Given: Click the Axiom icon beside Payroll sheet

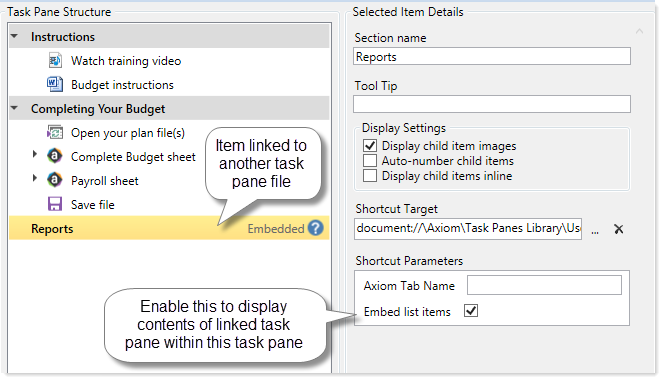Looking at the screenshot, I should (x=55, y=180).
